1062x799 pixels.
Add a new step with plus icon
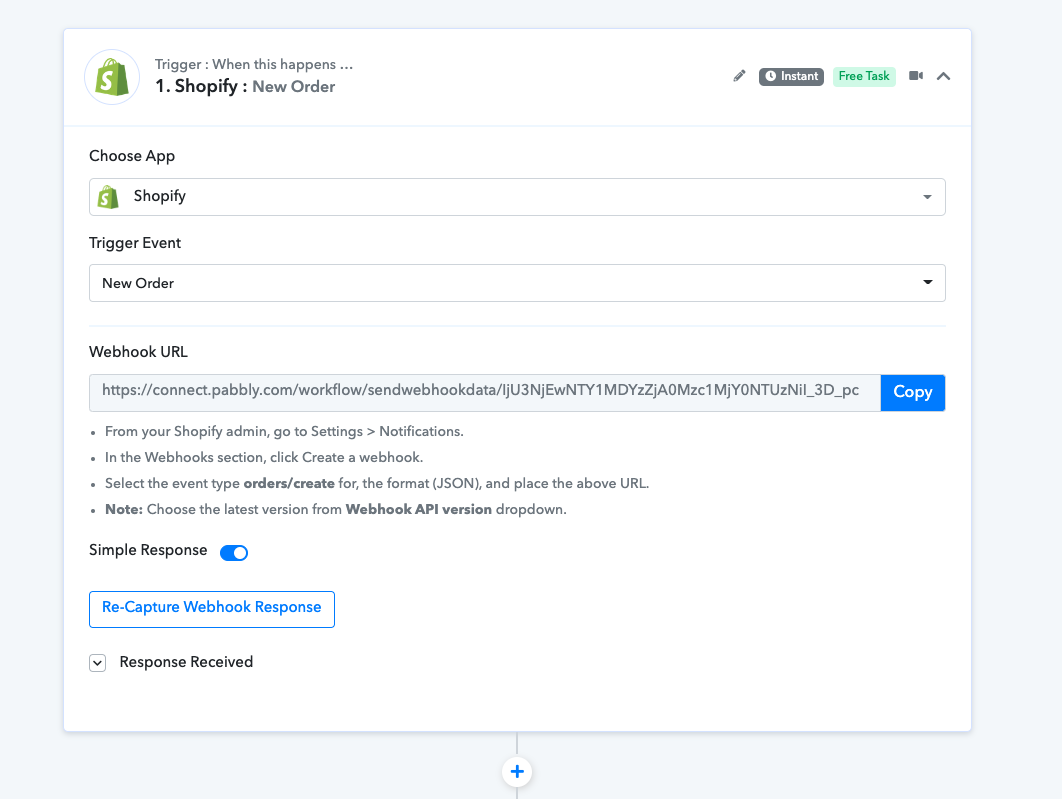tap(517, 771)
